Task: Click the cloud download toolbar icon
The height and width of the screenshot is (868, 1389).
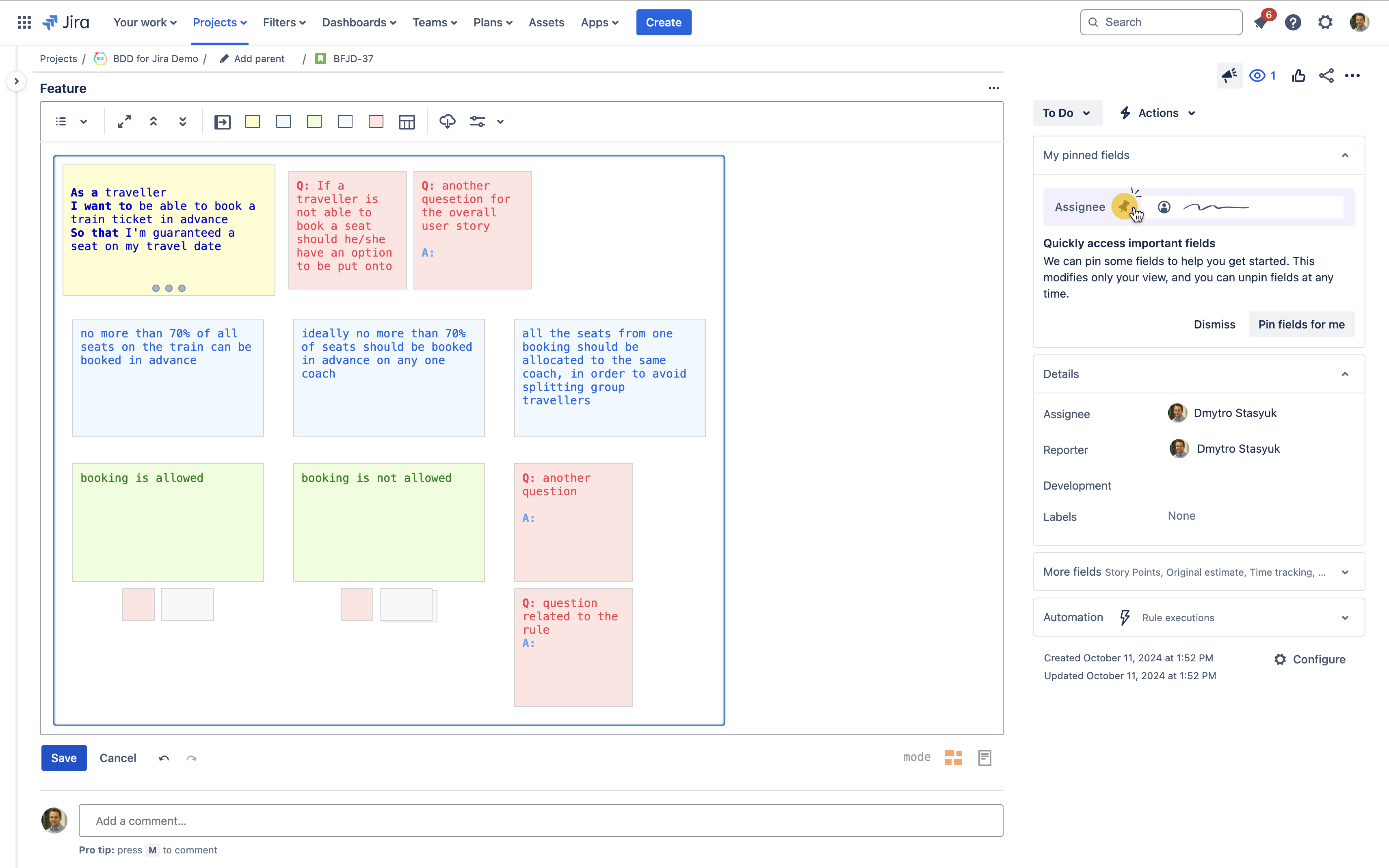Action: point(447,122)
